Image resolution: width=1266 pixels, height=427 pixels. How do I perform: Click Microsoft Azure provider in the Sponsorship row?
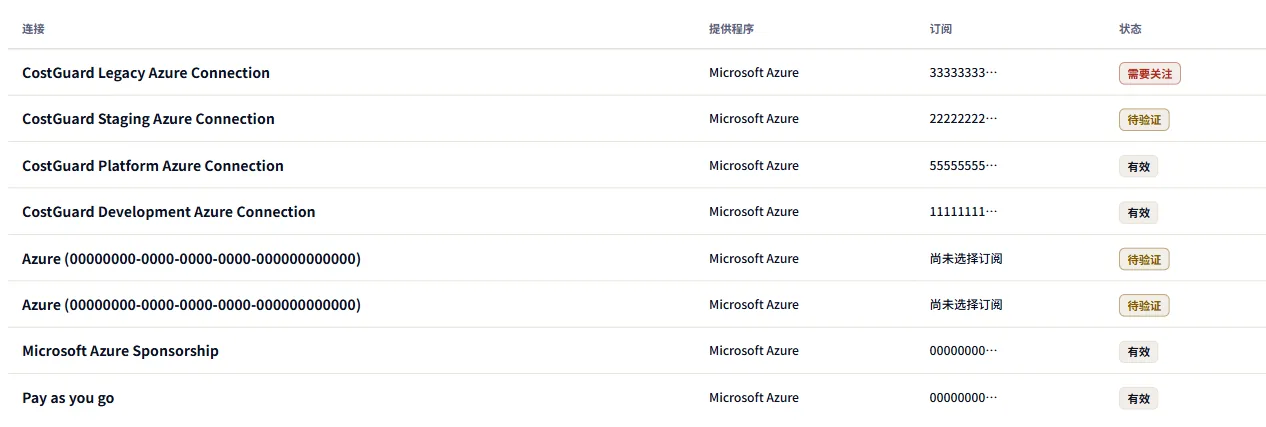click(754, 351)
